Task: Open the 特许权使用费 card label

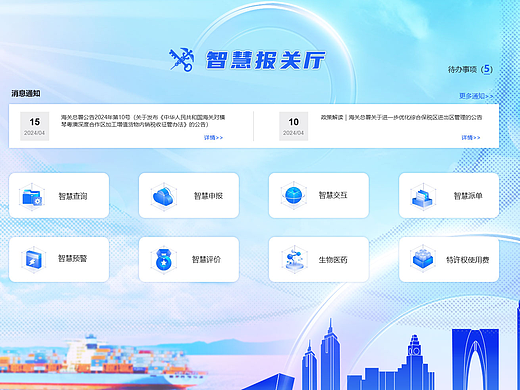Action: tap(468, 260)
